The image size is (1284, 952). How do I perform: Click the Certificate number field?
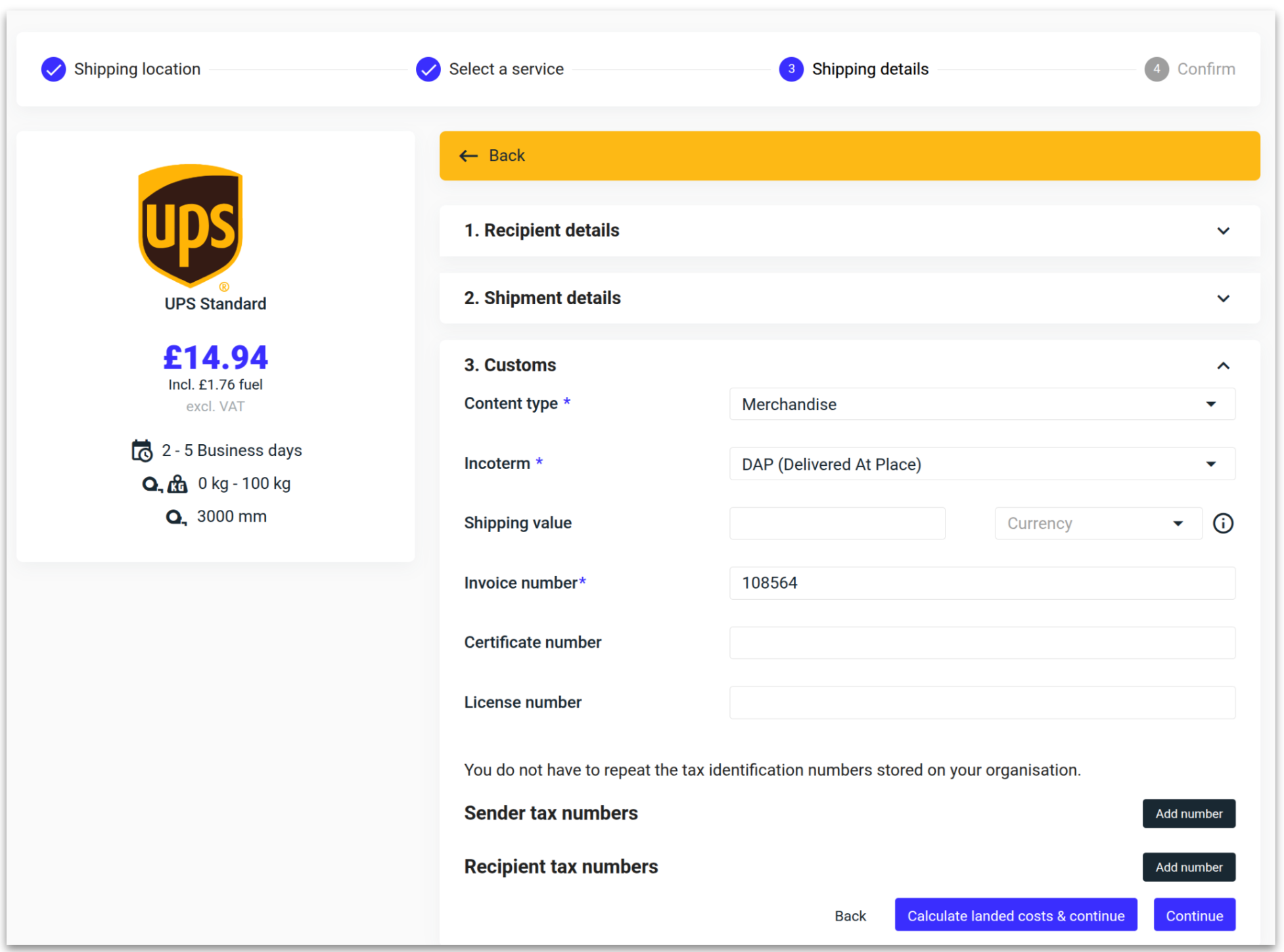pos(982,643)
